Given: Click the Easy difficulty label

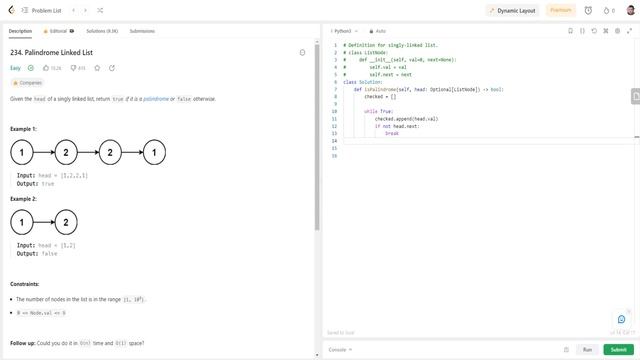Looking at the screenshot, I should coord(15,68).
